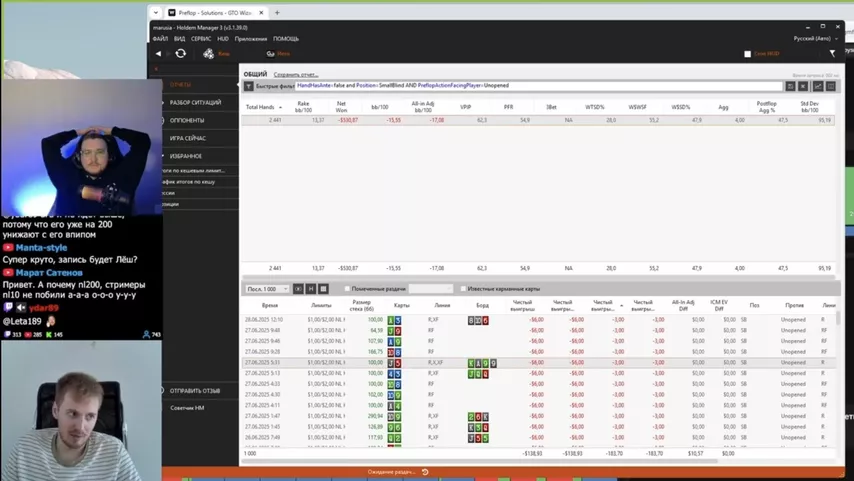Click the Сохранить отчет link
The image size is (854, 481).
[x=296, y=75]
